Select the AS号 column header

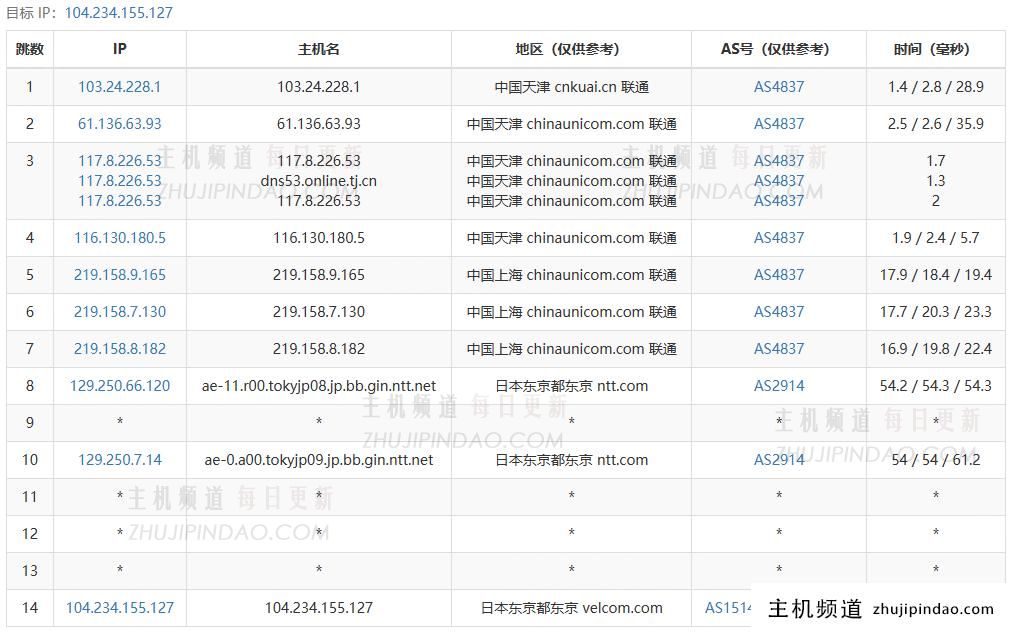778,49
